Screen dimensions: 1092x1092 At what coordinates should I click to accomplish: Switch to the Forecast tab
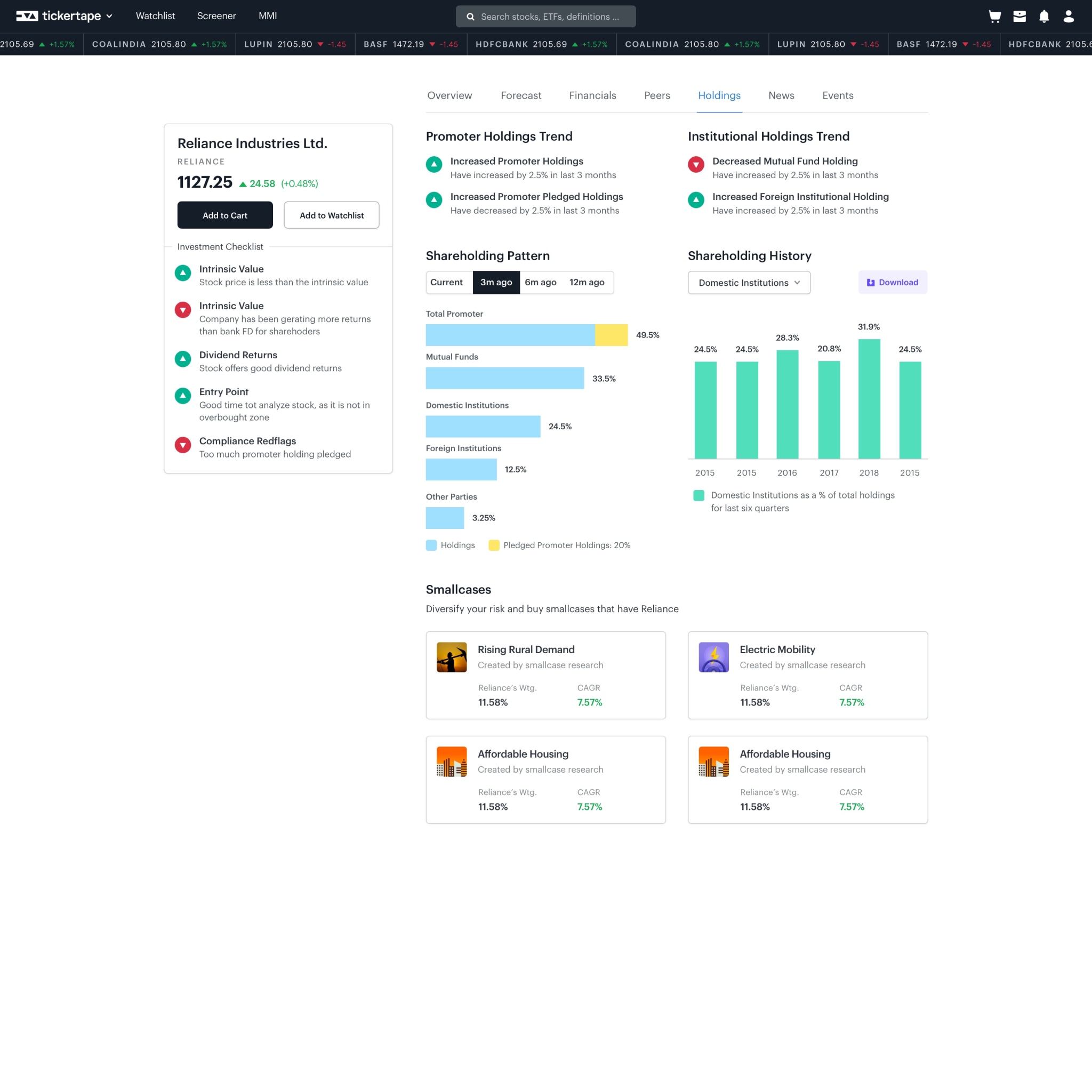click(521, 95)
